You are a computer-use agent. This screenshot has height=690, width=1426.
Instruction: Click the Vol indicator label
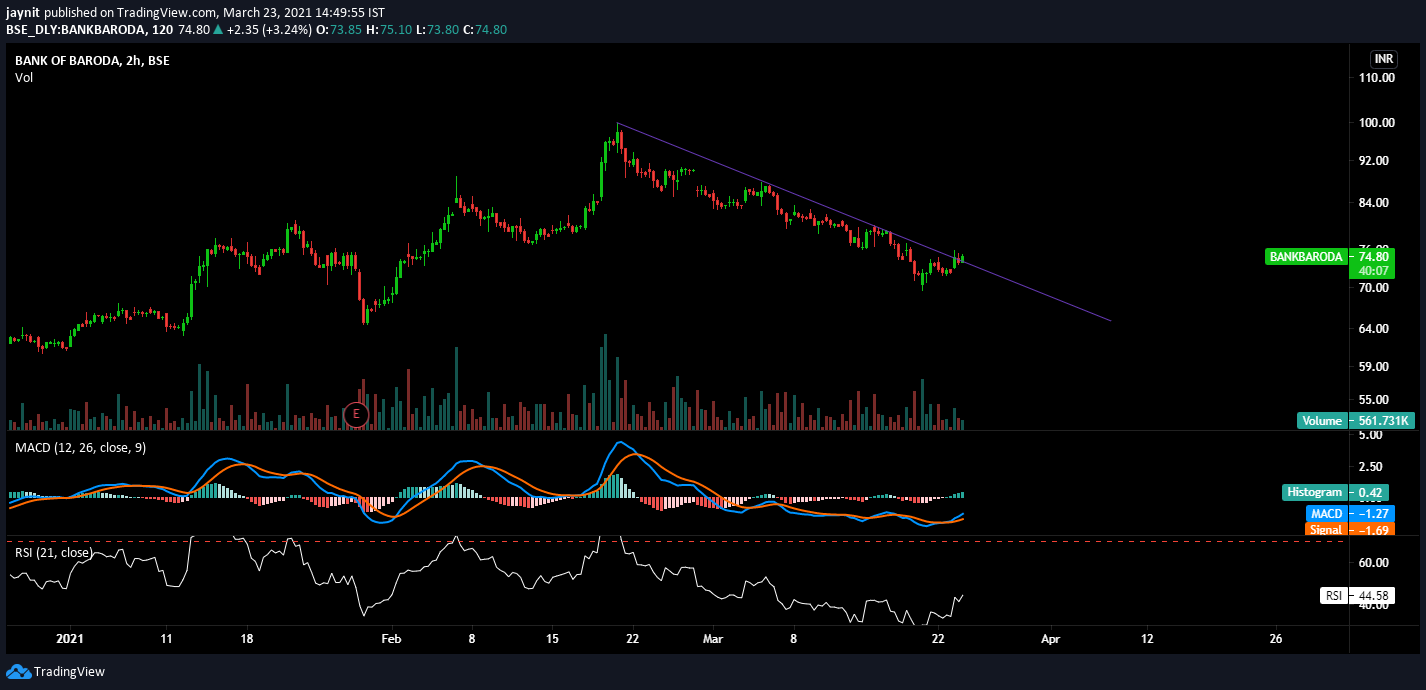pos(24,78)
